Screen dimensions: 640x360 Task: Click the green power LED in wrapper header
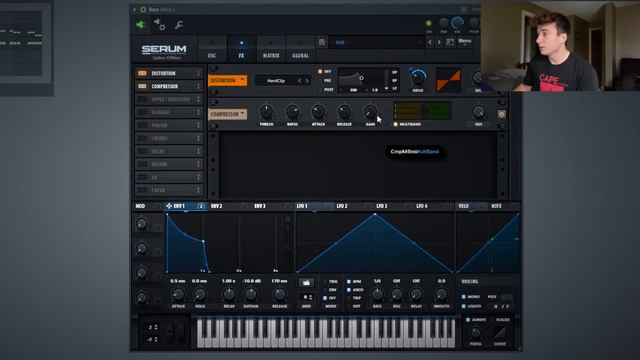coord(429,23)
